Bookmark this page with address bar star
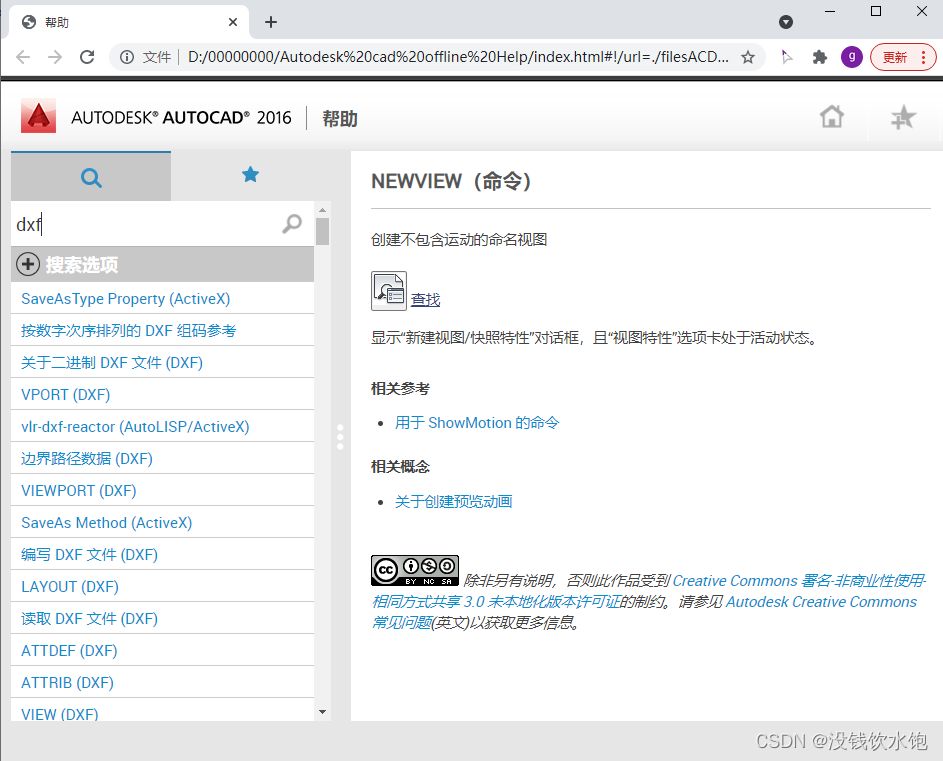Screen dimensions: 943x761 [748, 57]
